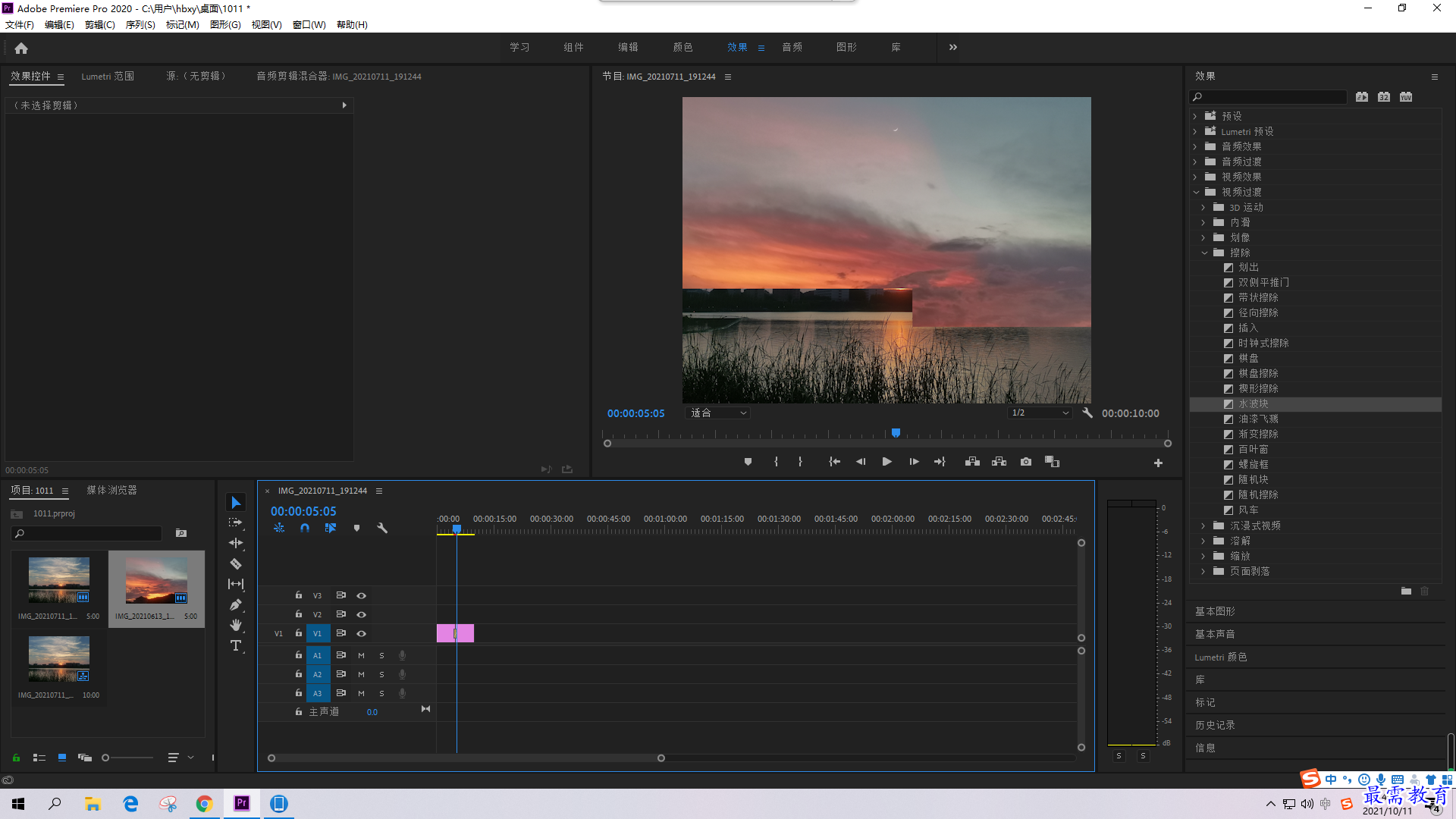The height and width of the screenshot is (819, 1456).
Task: Open the zoom level 适合 dropdown
Action: click(718, 413)
